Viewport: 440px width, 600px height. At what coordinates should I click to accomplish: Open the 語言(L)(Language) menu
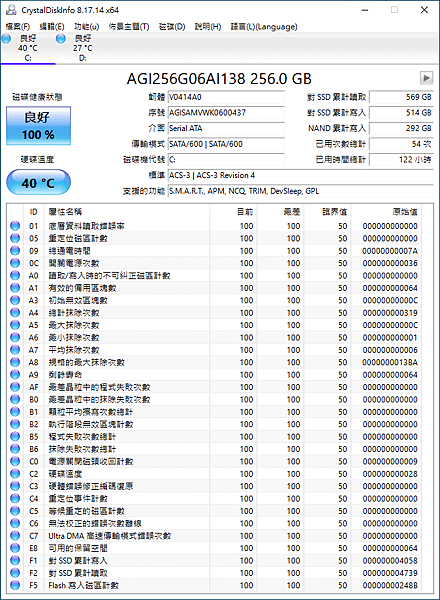(x=264, y=26)
